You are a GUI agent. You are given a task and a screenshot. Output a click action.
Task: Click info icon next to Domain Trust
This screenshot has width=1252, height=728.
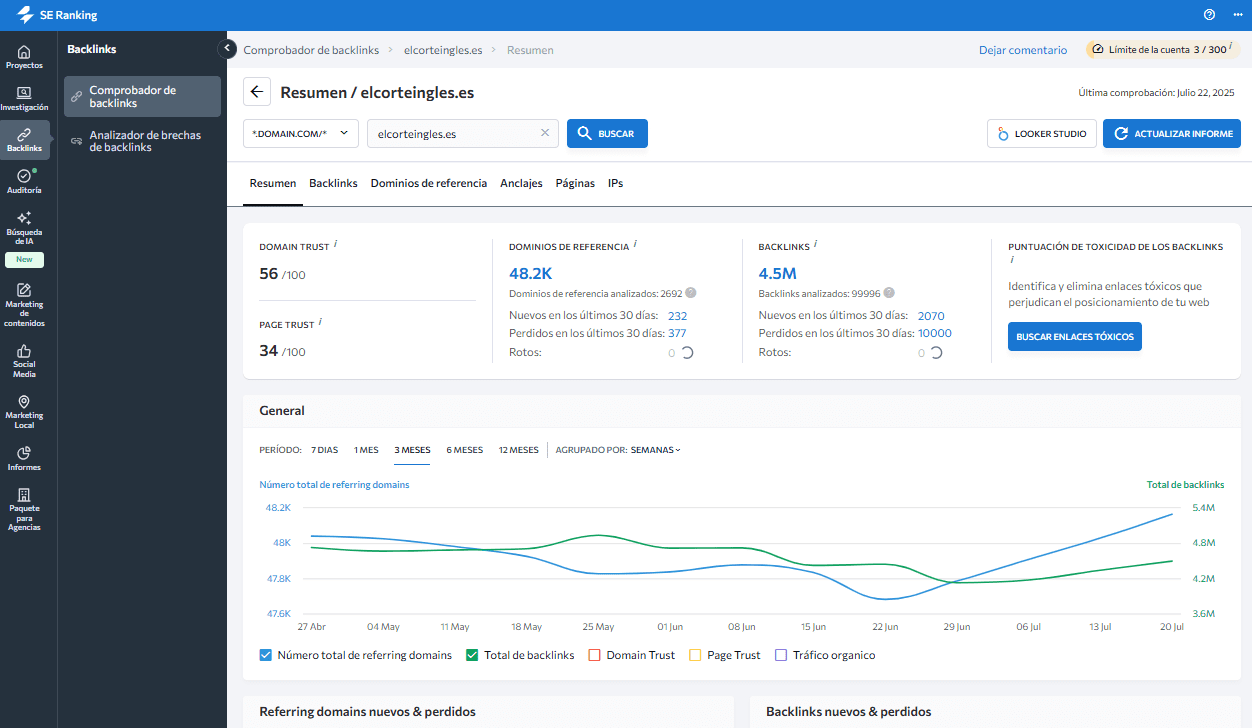[335, 244]
